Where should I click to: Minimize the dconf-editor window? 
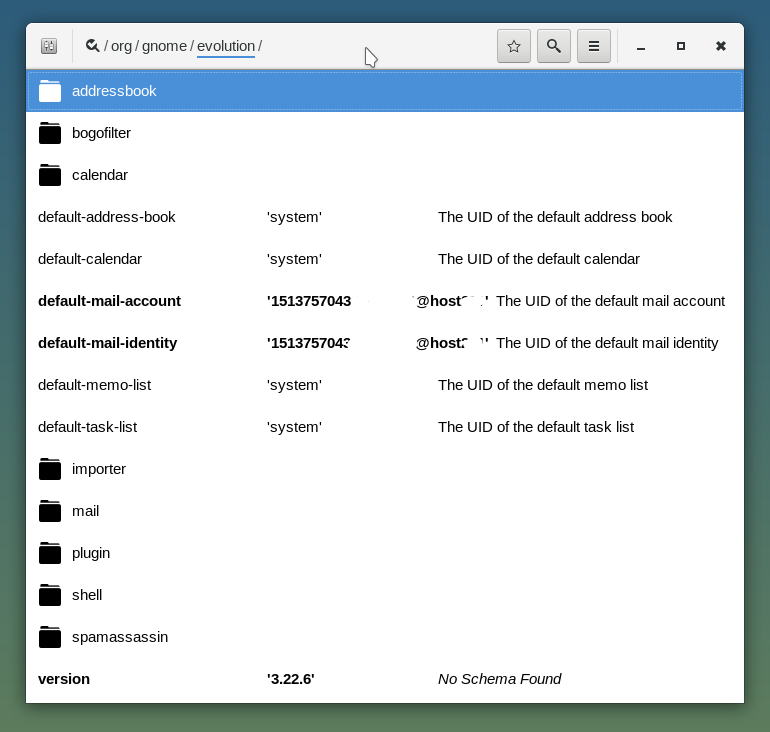pyautogui.click(x=640, y=46)
